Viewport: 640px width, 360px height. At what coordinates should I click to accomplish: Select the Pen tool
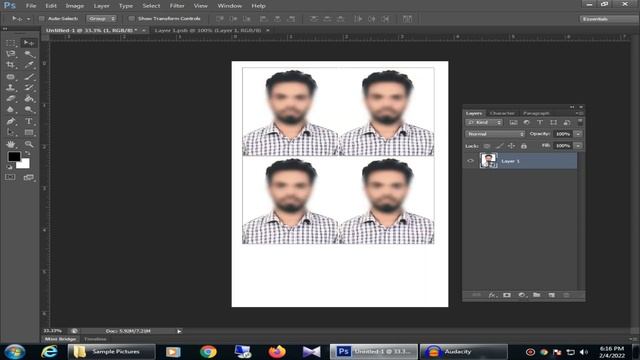coord(11,121)
